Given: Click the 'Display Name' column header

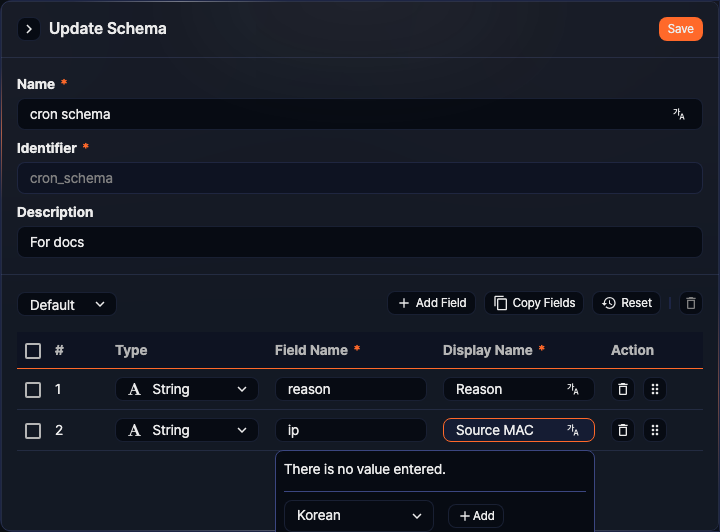Looking at the screenshot, I should click(x=487, y=350).
